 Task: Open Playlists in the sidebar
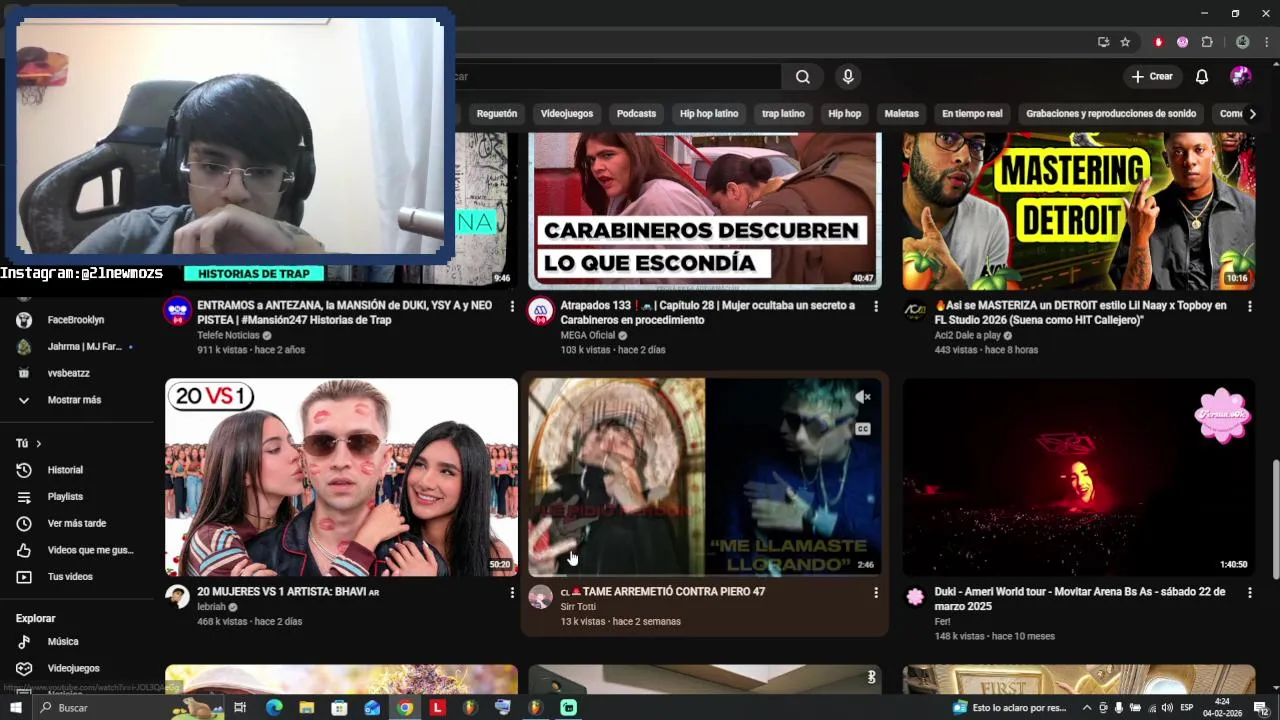pyautogui.click(x=65, y=497)
